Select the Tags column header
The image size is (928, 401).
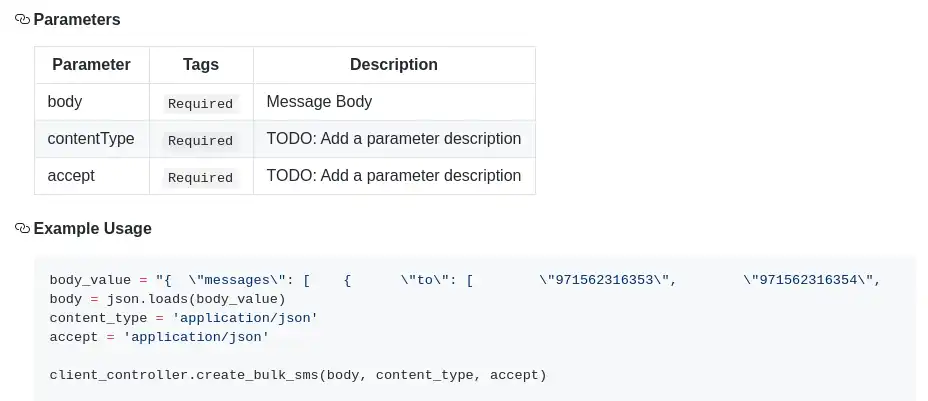(x=201, y=65)
